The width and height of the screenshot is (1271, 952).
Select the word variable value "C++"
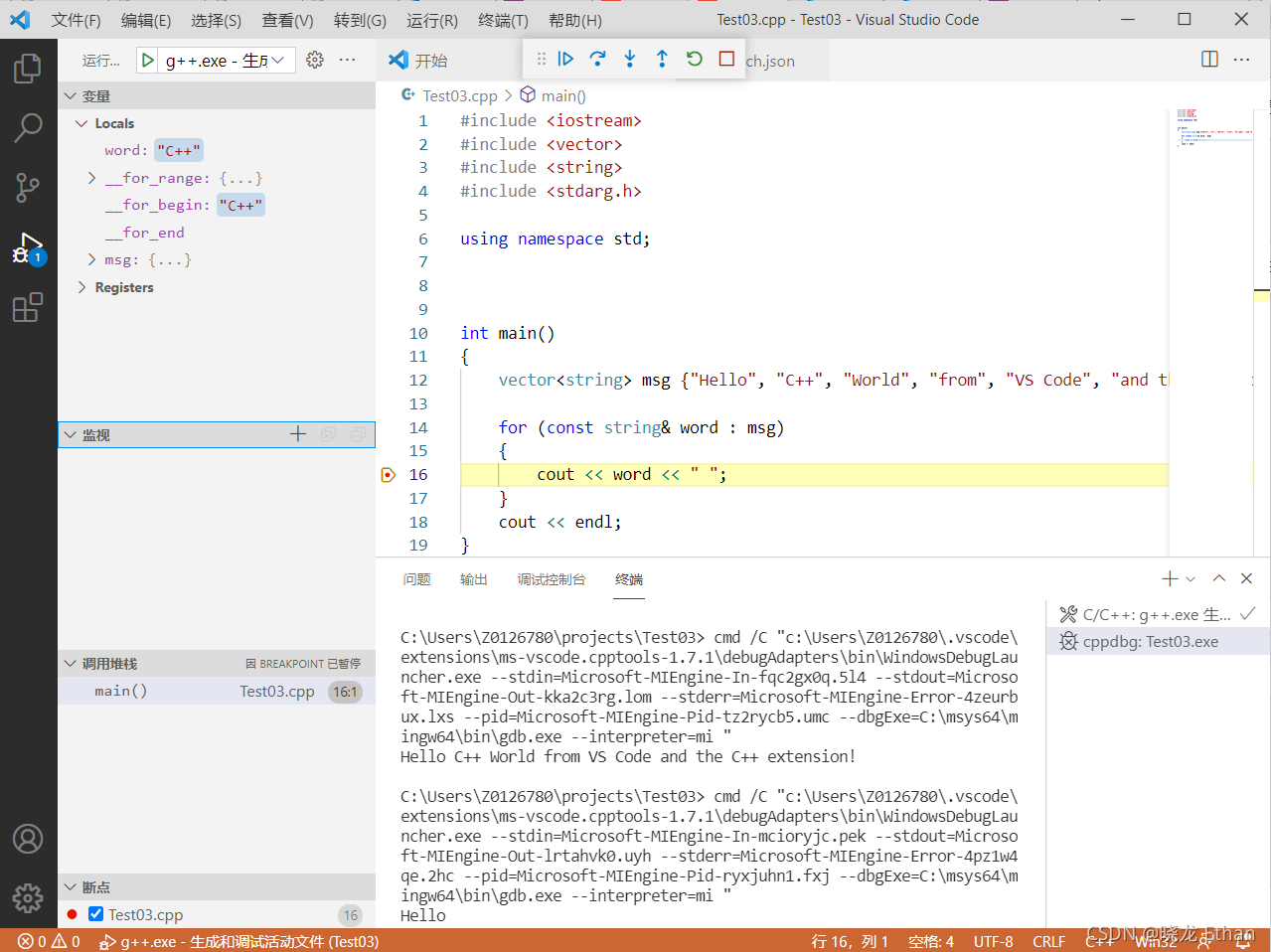pos(179,150)
